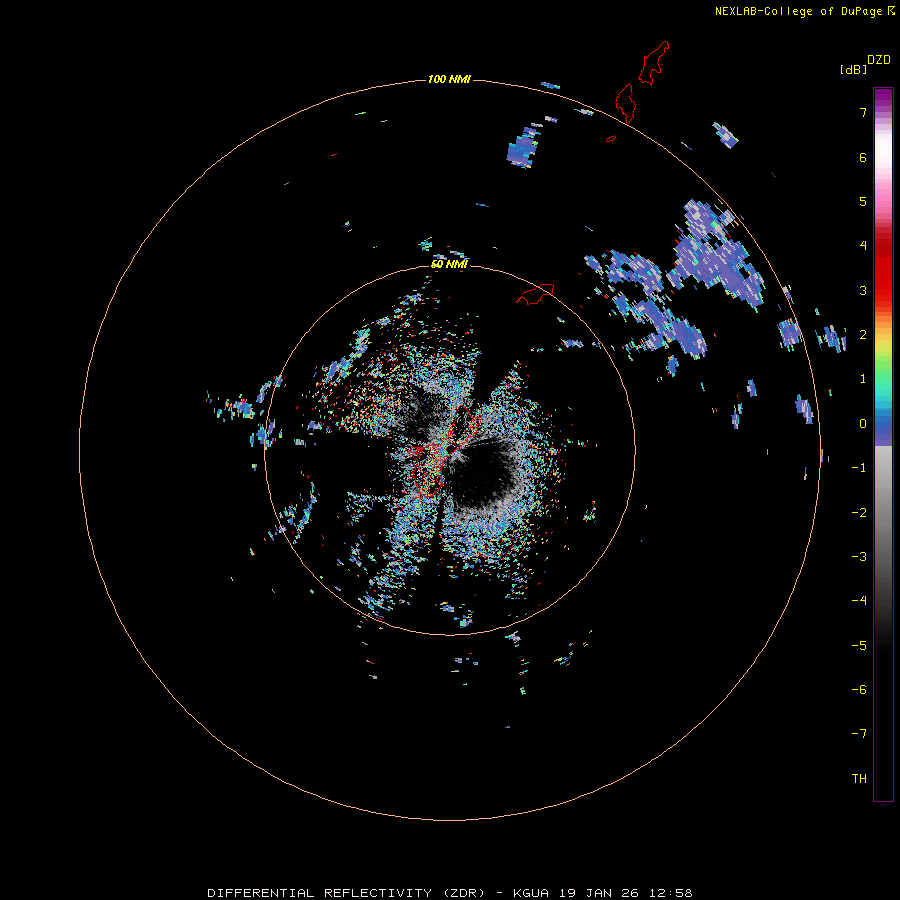Select the -1 value on the color scale
900x900 pixels.
click(x=859, y=468)
